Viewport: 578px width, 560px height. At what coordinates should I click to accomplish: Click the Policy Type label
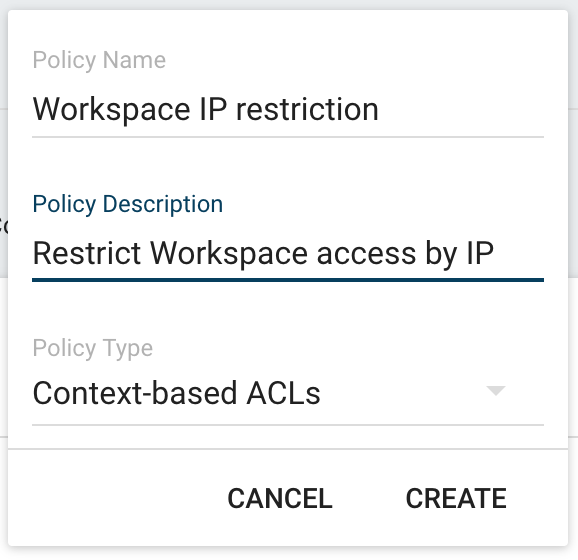pyautogui.click(x=93, y=348)
